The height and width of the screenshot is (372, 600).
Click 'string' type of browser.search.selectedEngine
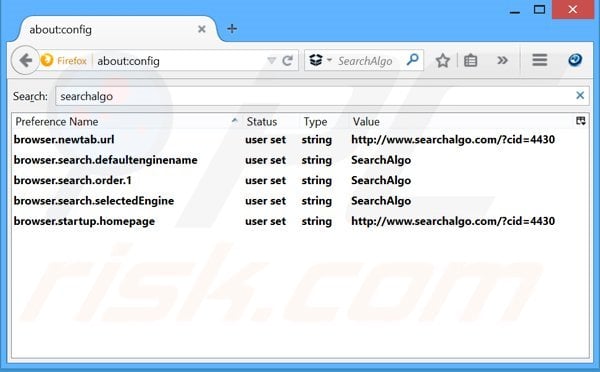click(x=316, y=201)
